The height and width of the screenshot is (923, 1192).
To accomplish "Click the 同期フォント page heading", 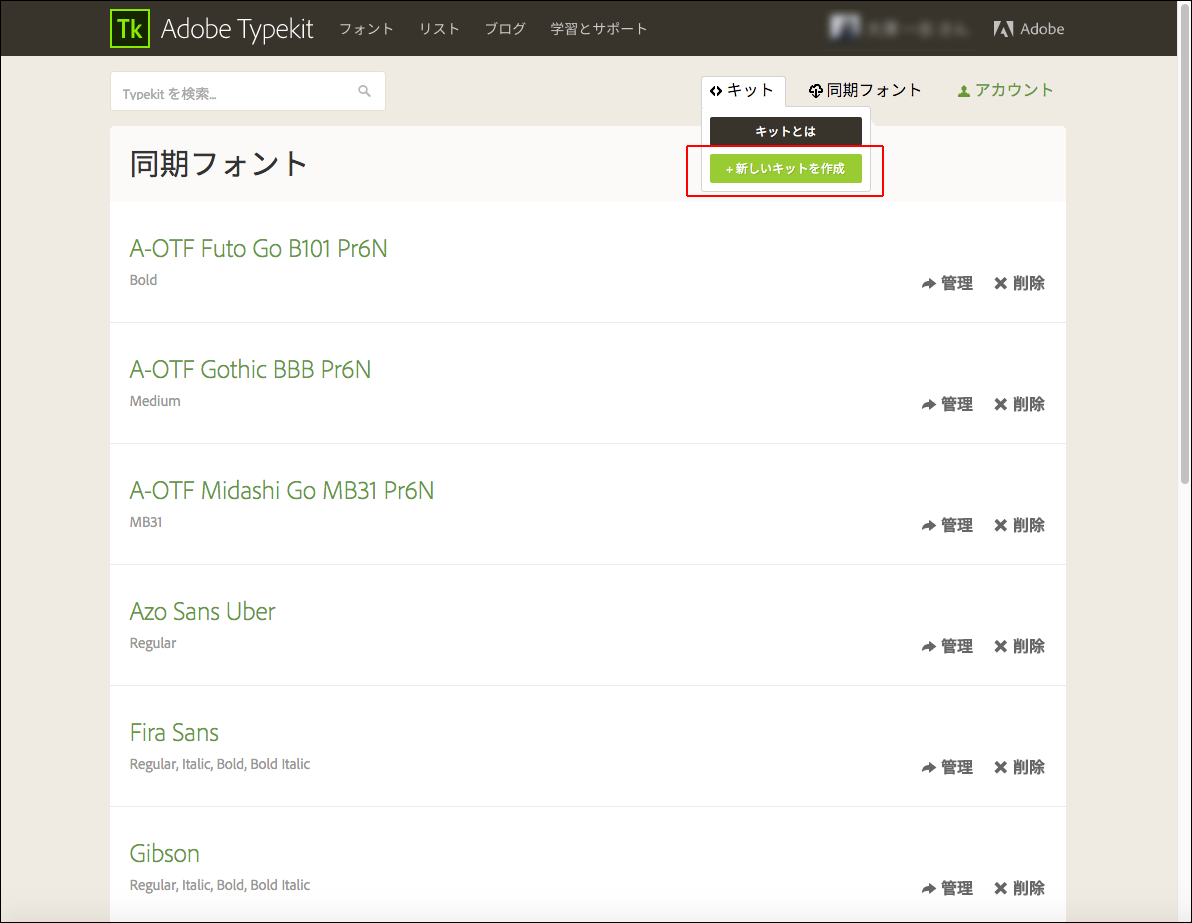I will click(219, 164).
